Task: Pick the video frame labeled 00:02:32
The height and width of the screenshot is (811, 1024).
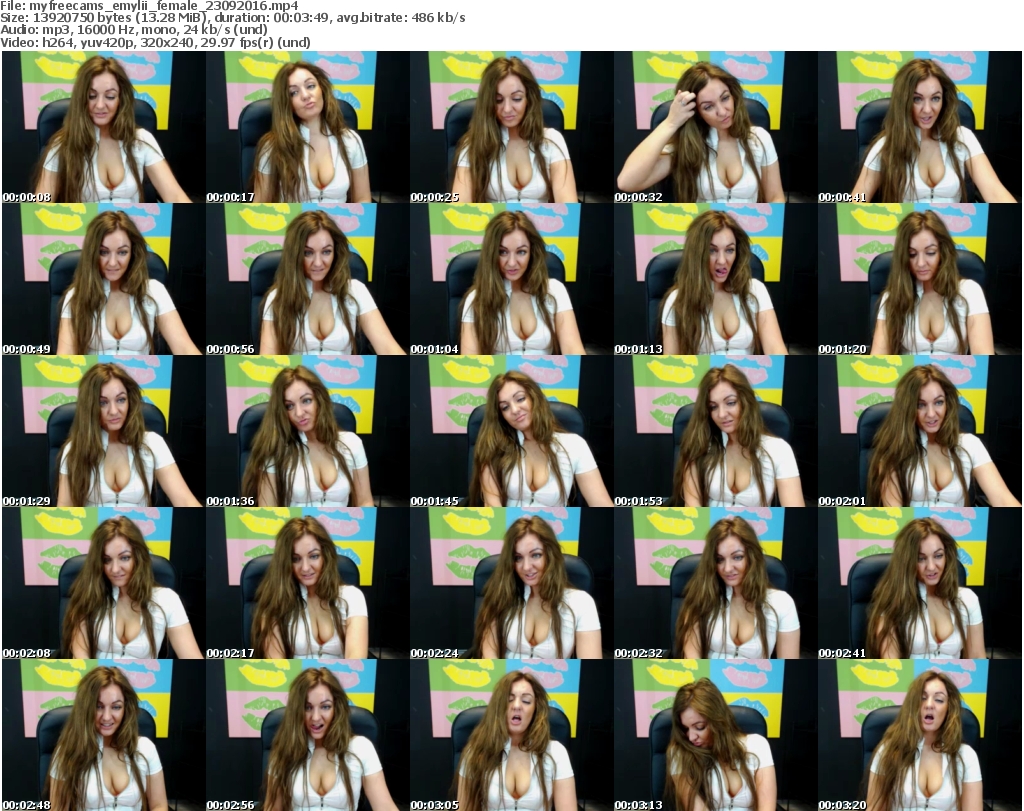Action: pos(716,583)
